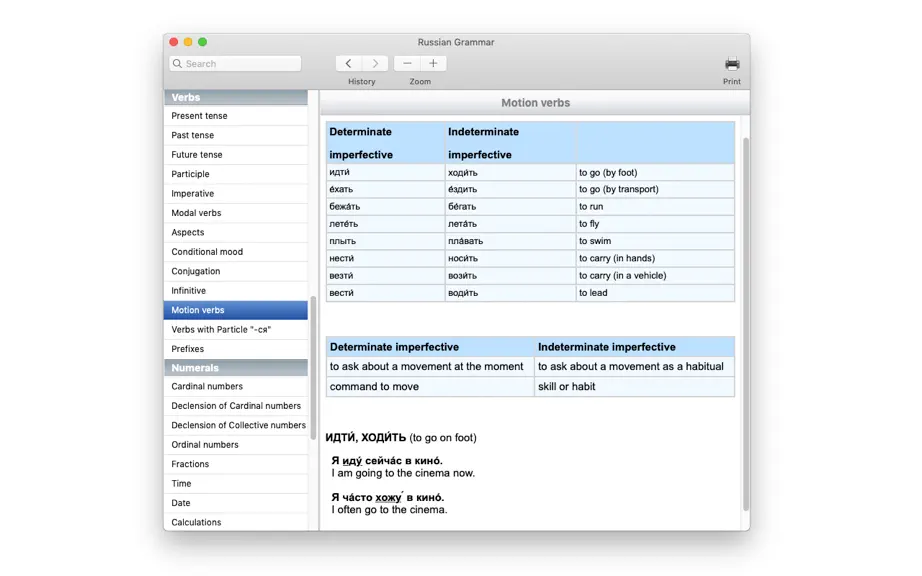Open the Conditional mood topic
Image resolution: width=922 pixels, height=576 pixels.
[x=236, y=252]
